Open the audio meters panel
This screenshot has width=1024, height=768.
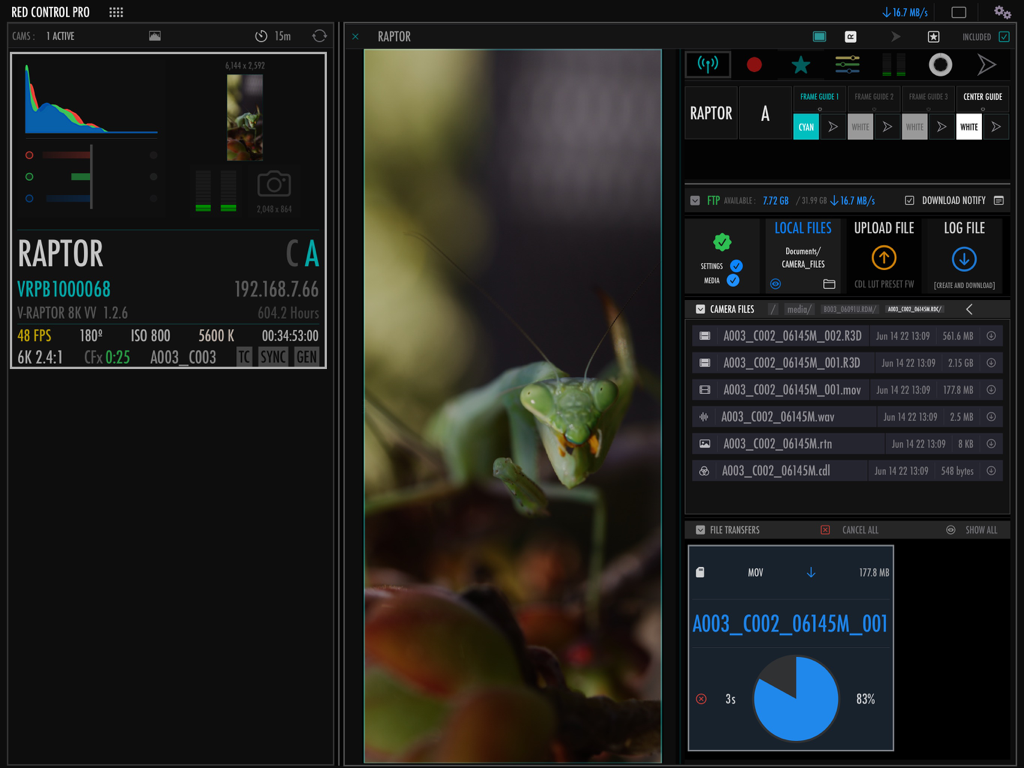892,64
